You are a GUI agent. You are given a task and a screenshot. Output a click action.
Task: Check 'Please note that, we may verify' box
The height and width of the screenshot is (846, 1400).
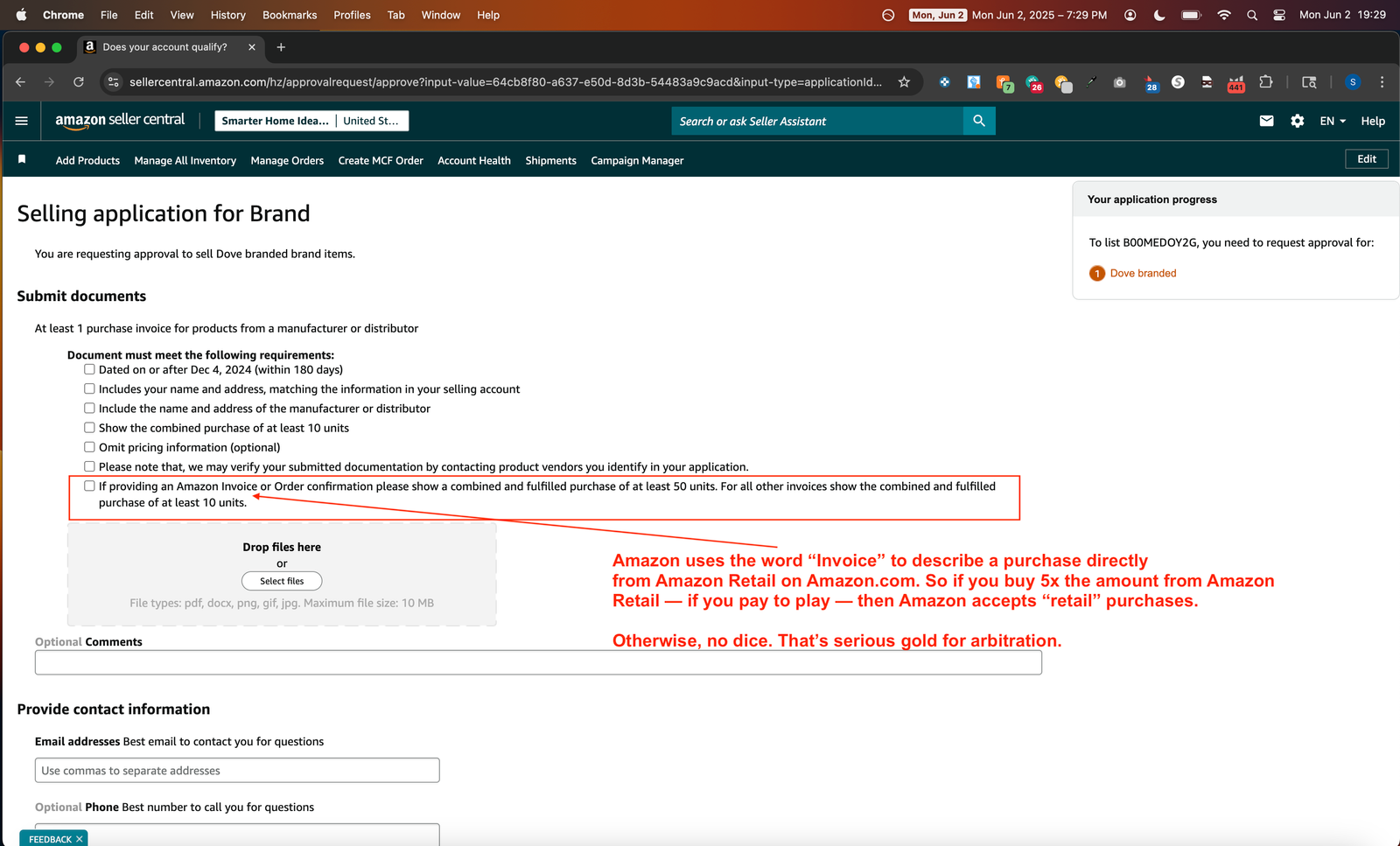click(89, 466)
